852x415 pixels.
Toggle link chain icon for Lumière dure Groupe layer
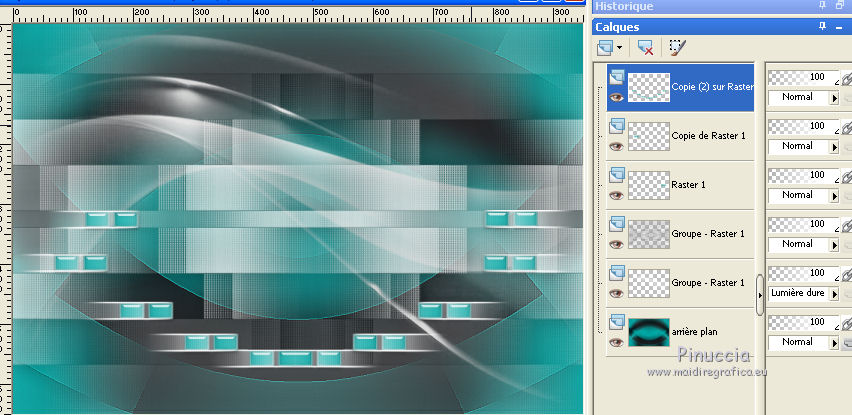[847, 275]
